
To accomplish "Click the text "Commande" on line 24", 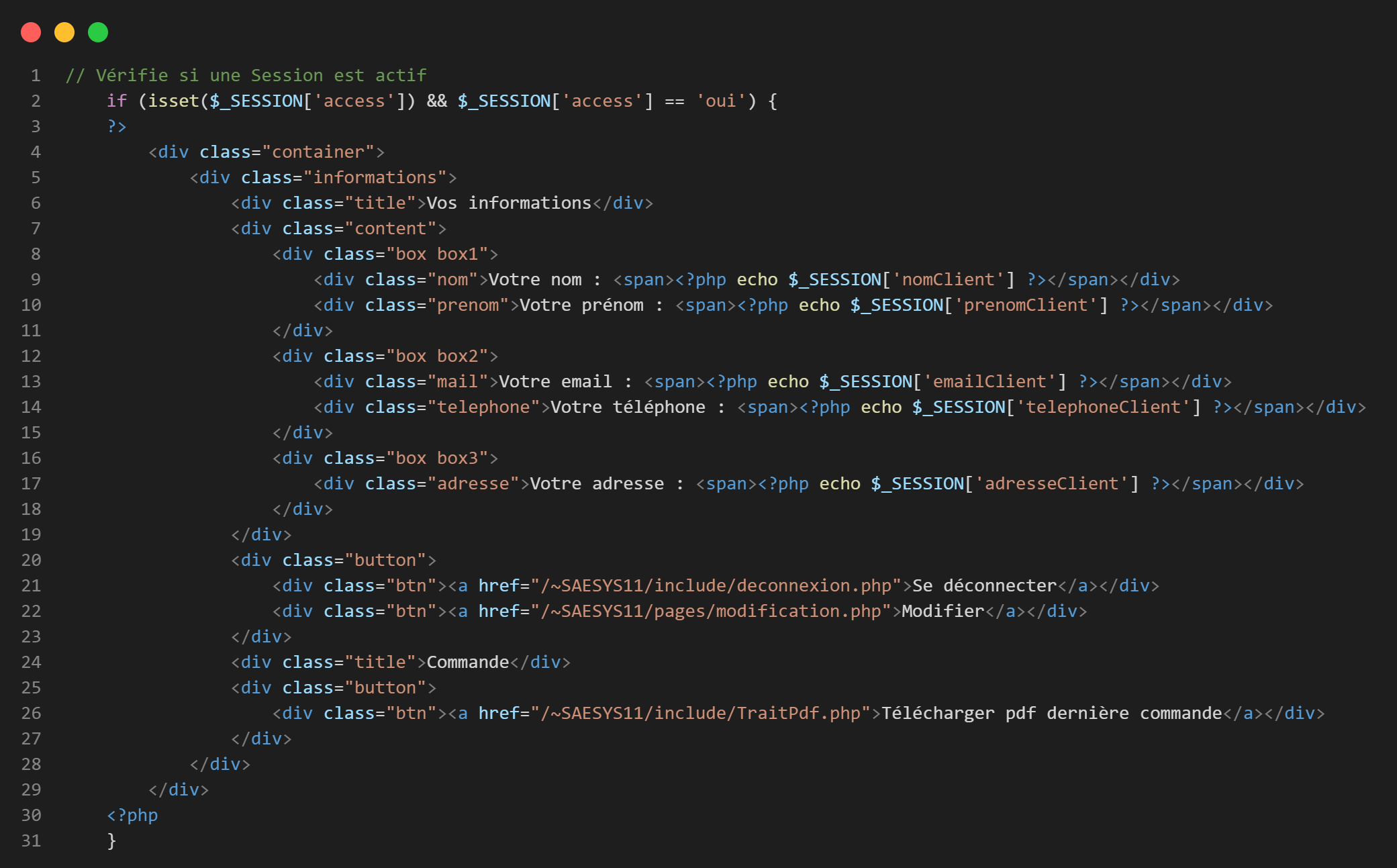I will pos(468,662).
